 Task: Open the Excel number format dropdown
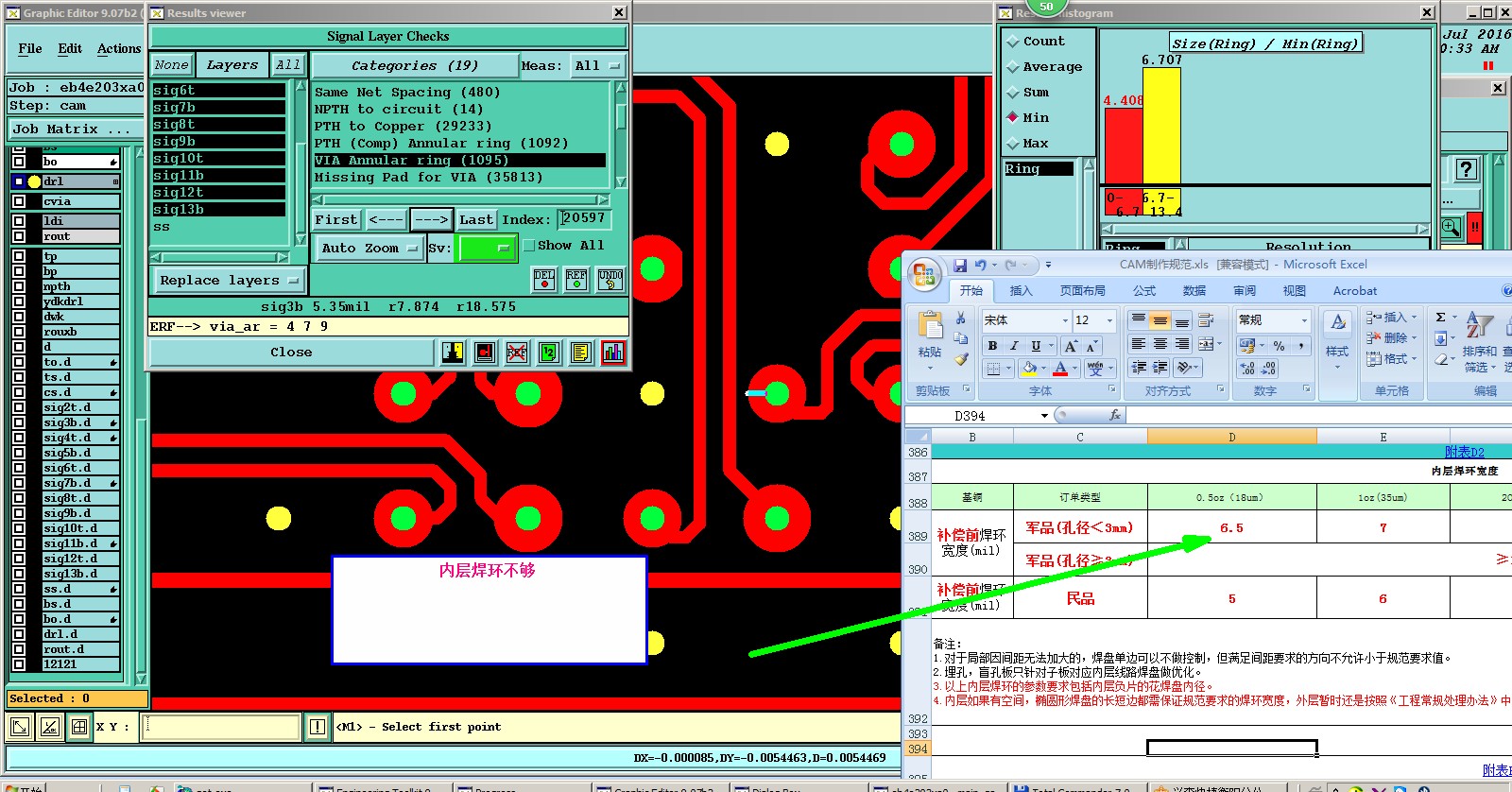[x=1304, y=320]
